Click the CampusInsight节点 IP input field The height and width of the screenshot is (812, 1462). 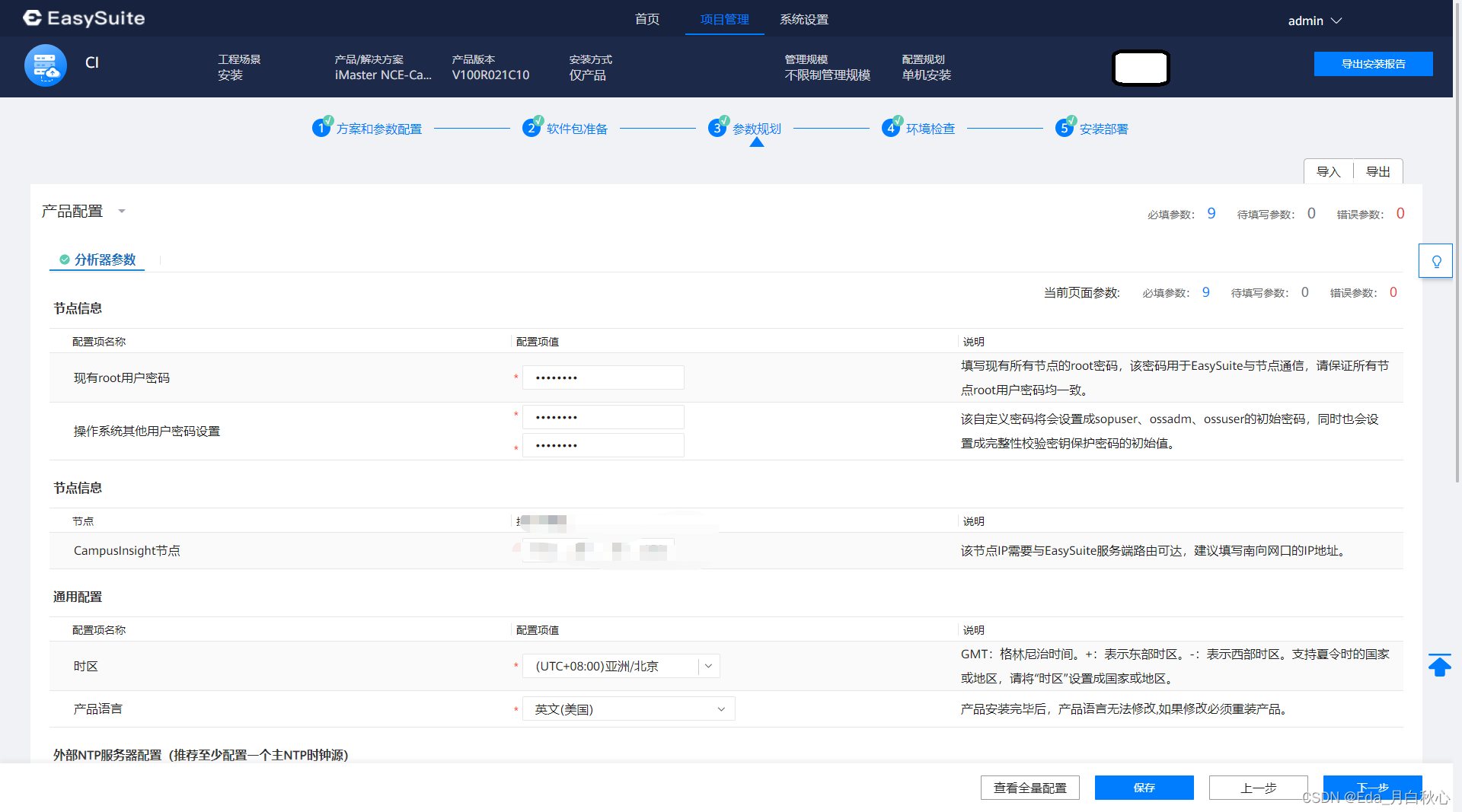coord(599,550)
